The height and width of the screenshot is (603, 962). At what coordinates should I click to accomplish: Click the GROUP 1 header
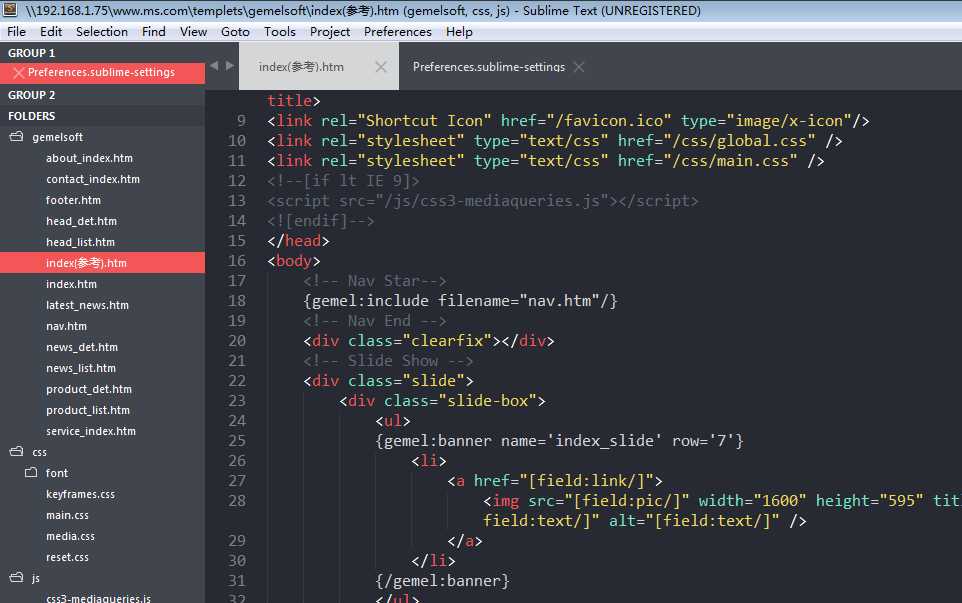coord(31,53)
